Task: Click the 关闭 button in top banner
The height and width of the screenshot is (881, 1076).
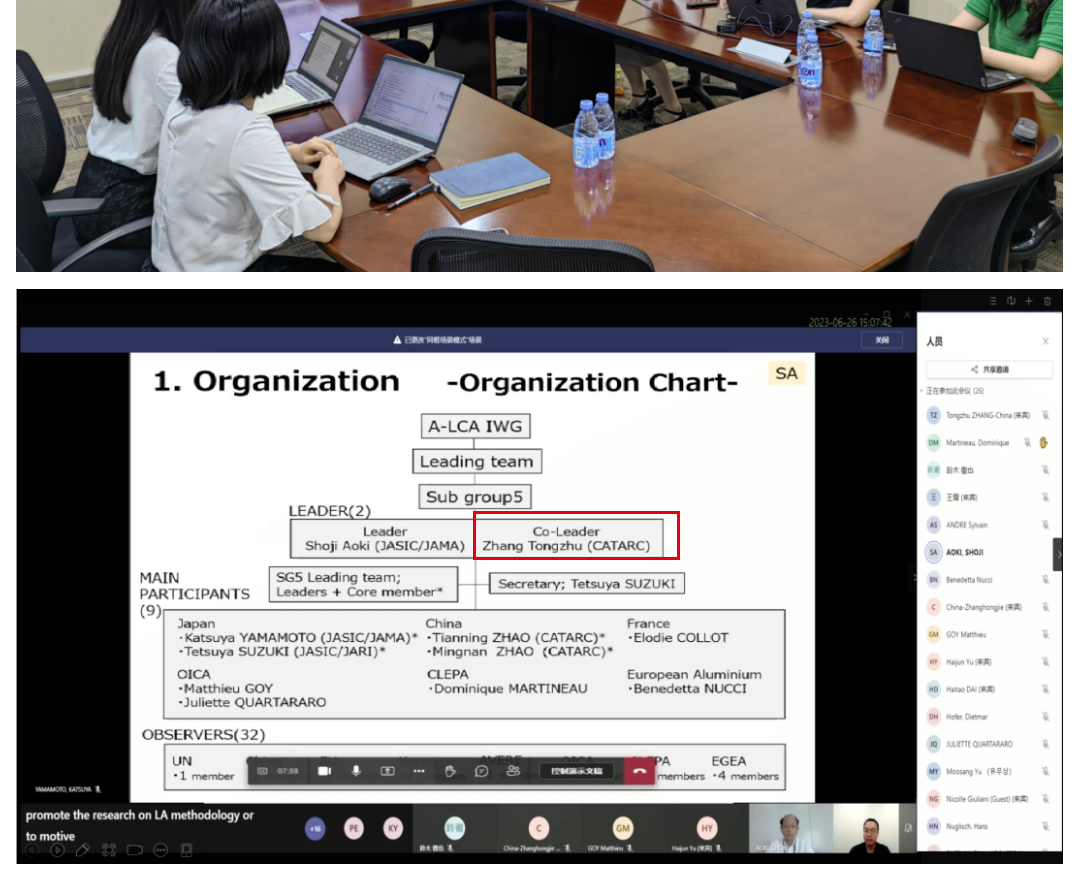Action: 881,340
